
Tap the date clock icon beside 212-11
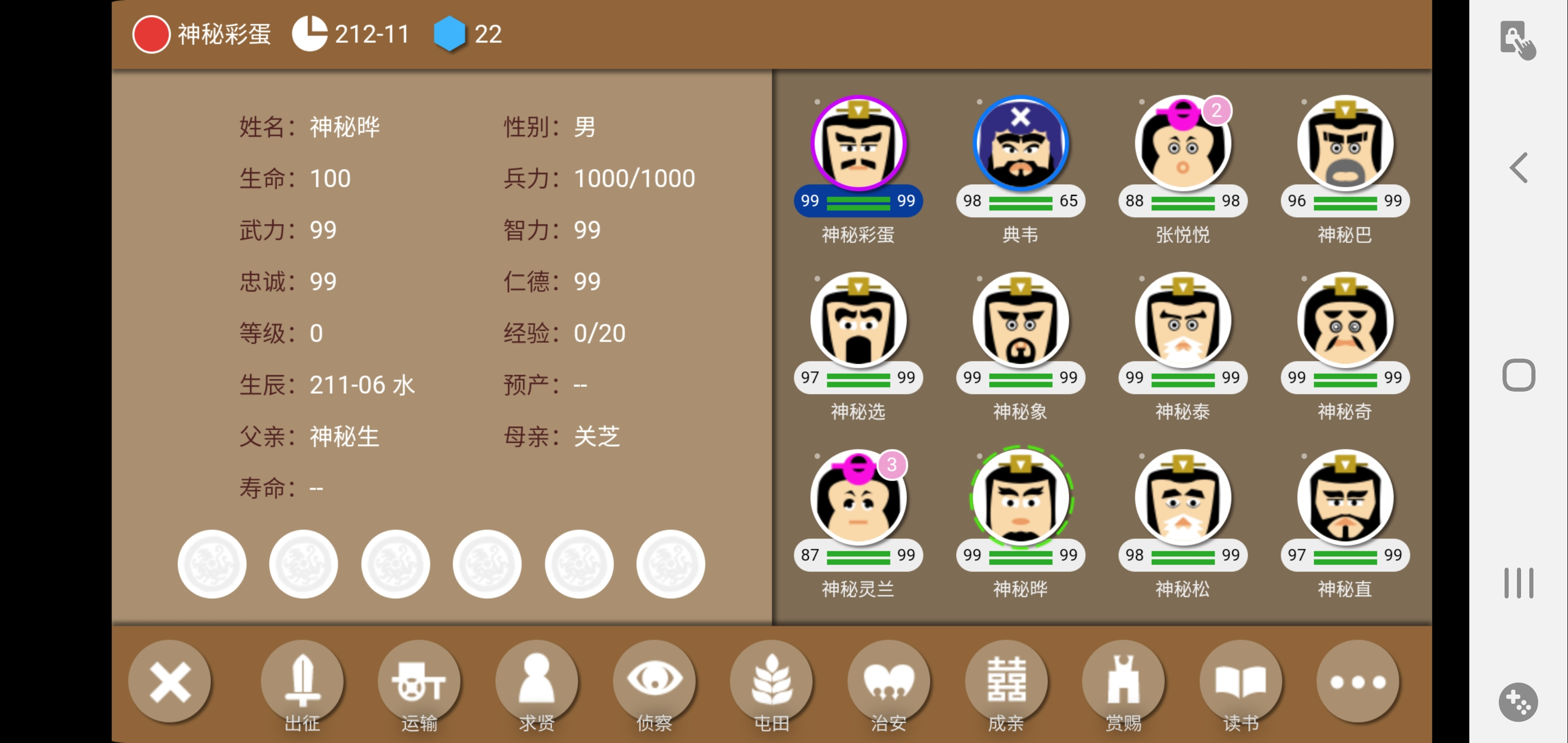click(309, 34)
